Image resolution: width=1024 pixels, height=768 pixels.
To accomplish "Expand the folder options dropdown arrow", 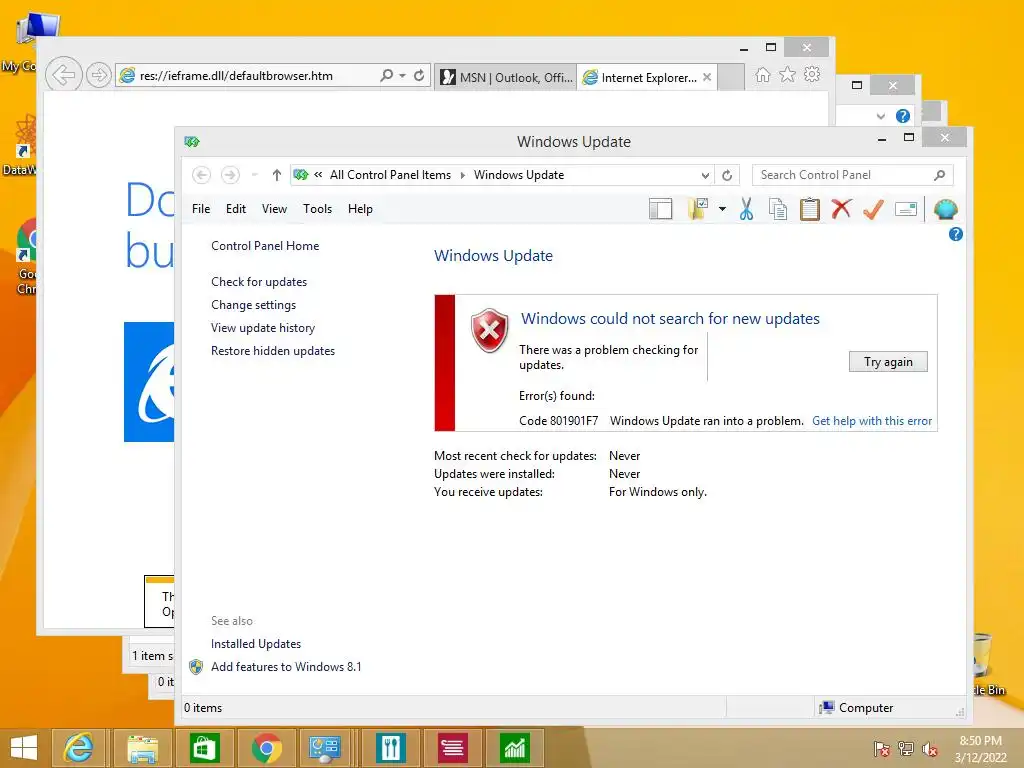I will [x=722, y=209].
